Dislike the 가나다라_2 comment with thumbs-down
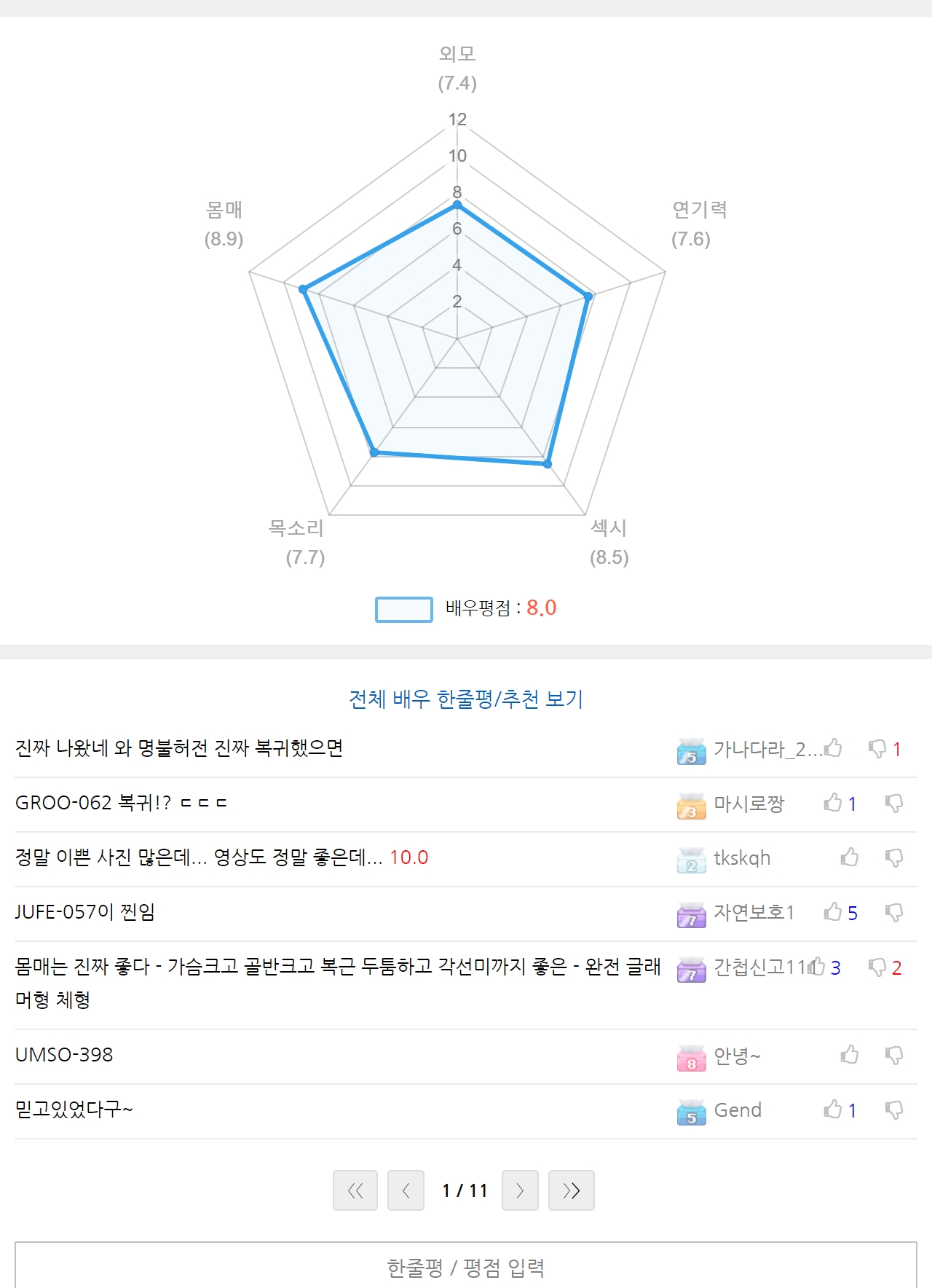This screenshot has width=932, height=1288. click(877, 748)
